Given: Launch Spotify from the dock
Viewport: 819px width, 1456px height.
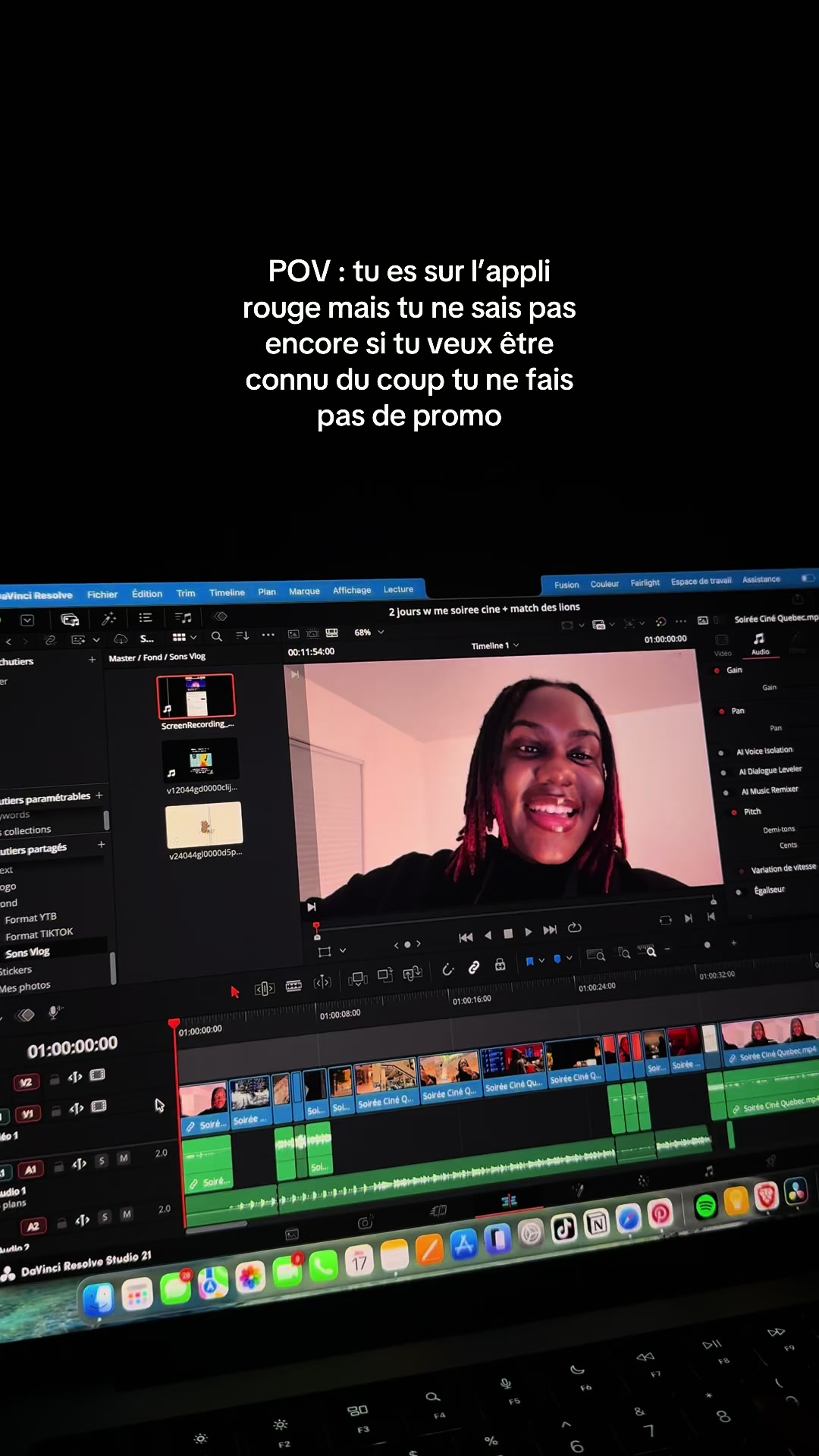Looking at the screenshot, I should tap(705, 1206).
